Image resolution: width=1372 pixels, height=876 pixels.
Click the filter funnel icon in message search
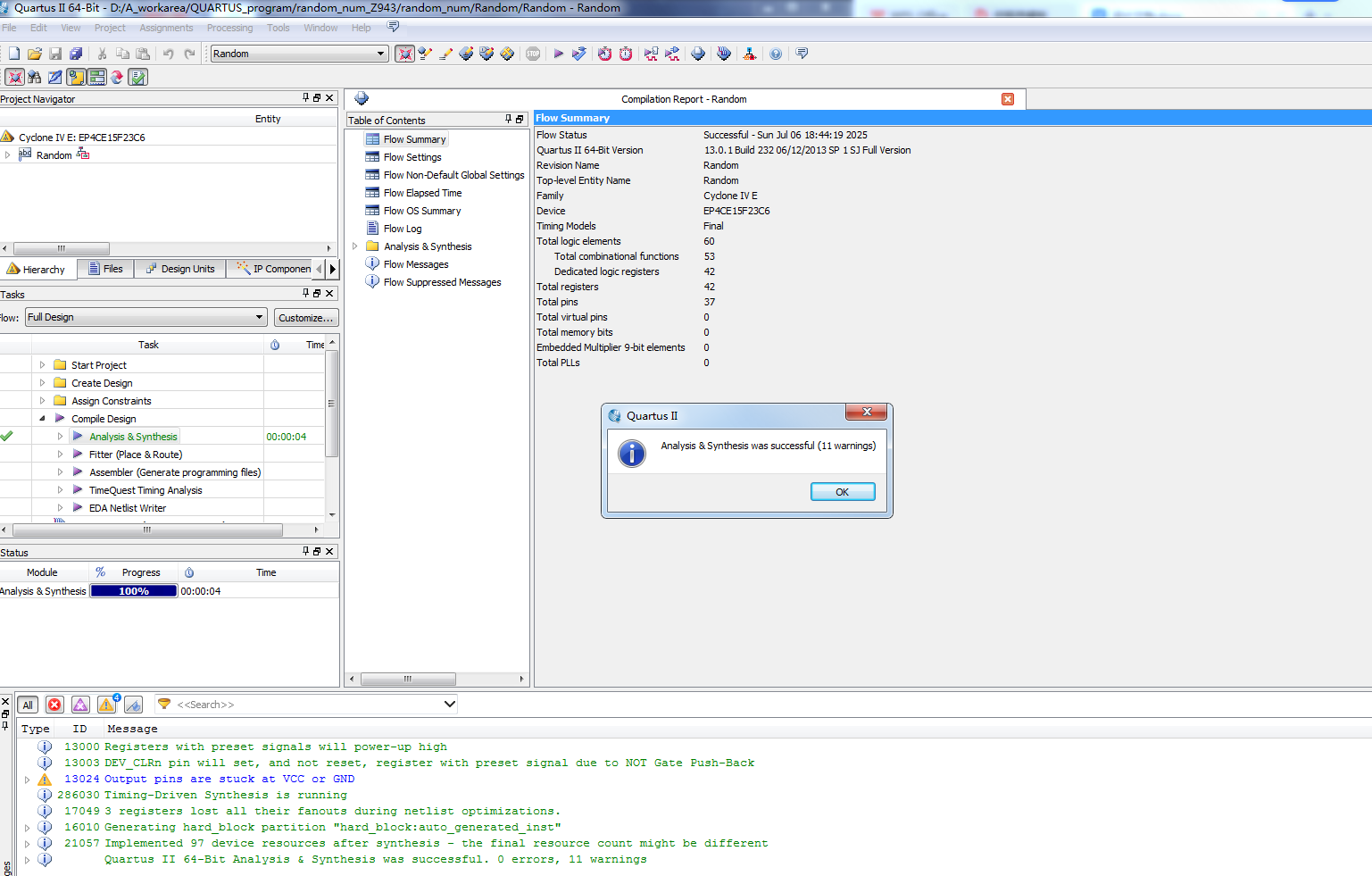(x=164, y=705)
